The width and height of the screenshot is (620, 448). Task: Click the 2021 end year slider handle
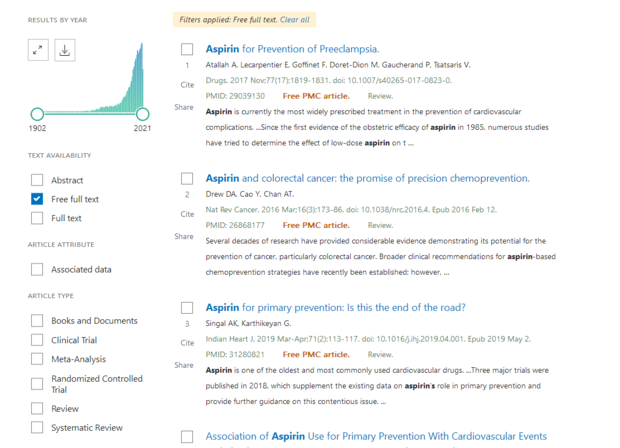142,114
